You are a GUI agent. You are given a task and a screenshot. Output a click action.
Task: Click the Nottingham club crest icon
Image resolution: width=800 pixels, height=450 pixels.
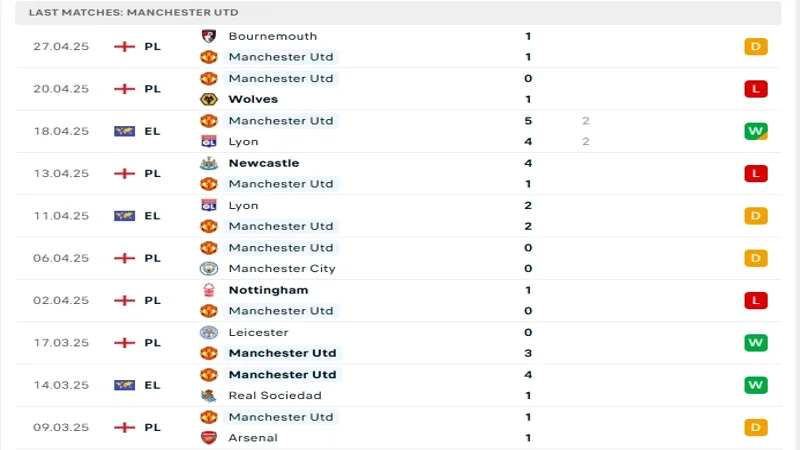point(208,290)
